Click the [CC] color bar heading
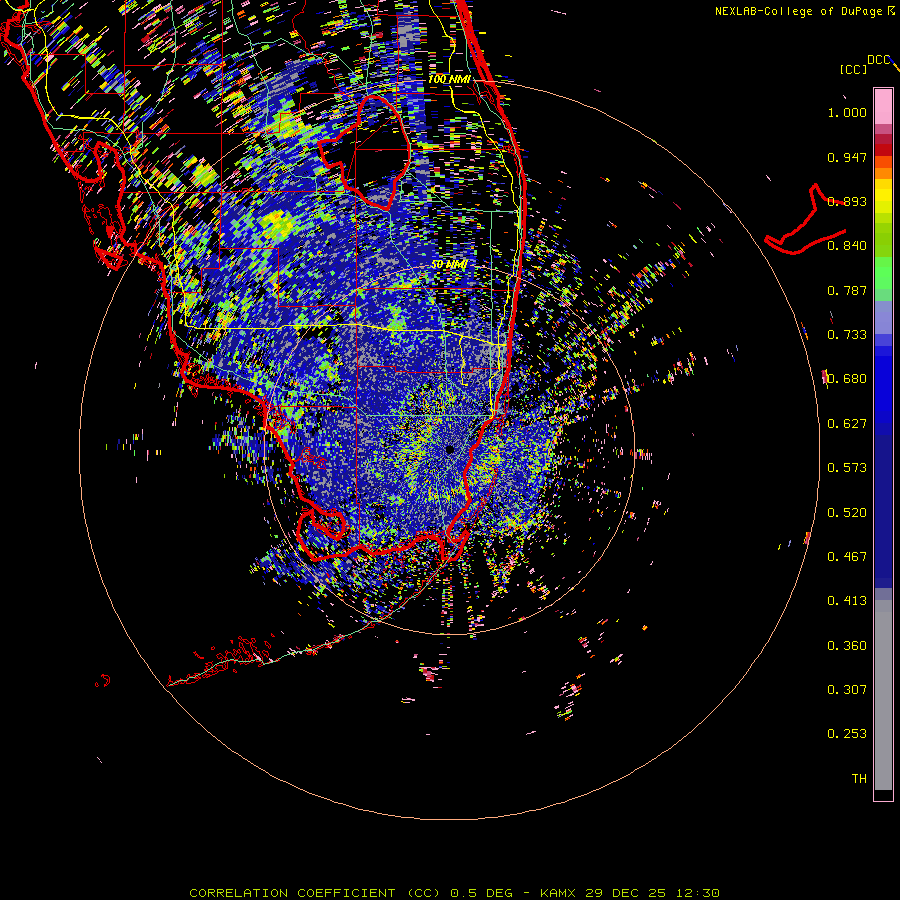 coord(853,69)
